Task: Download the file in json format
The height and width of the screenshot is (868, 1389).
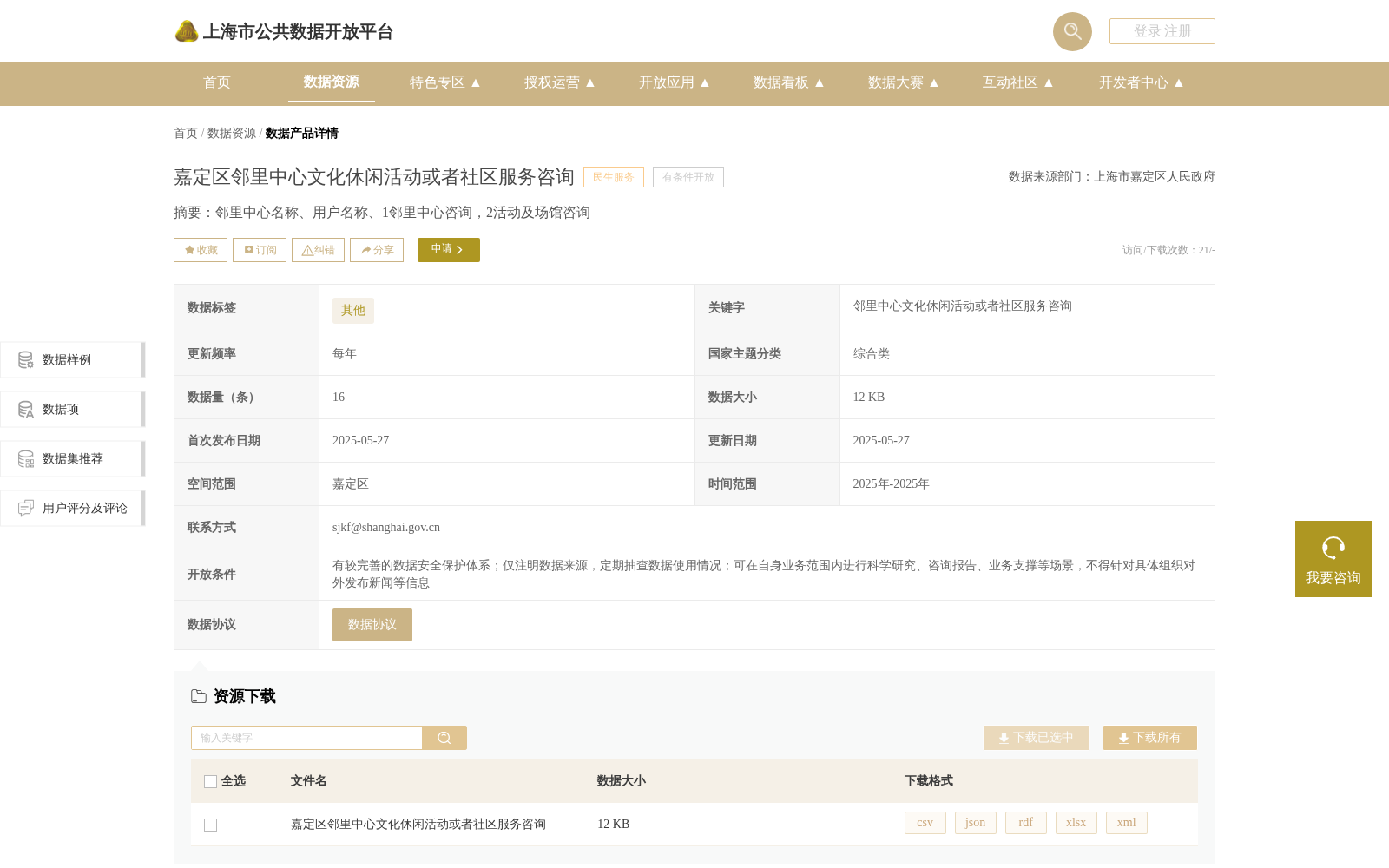Action: [x=976, y=823]
